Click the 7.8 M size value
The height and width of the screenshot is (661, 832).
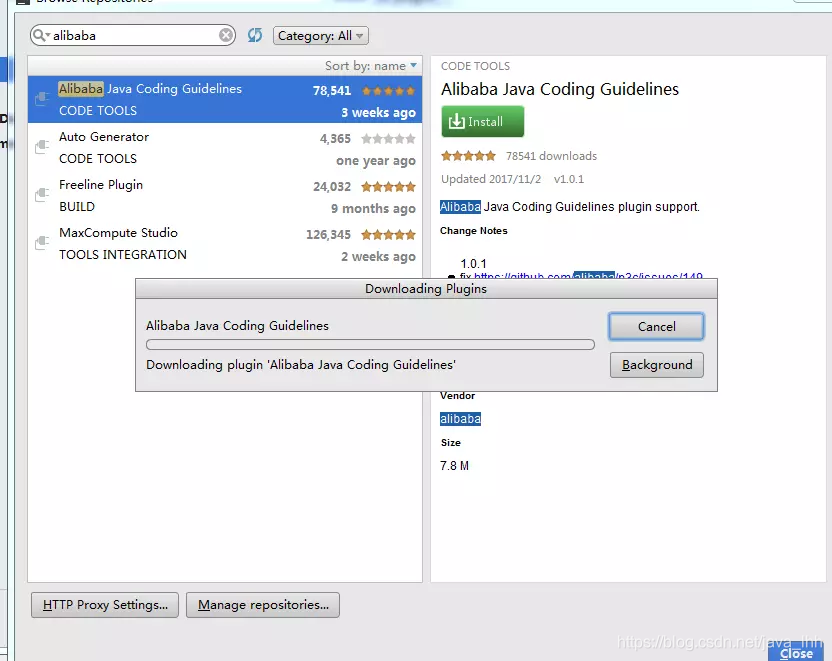click(455, 466)
